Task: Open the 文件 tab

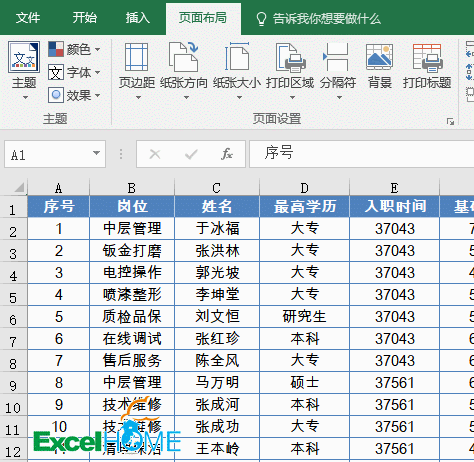Action: click(x=28, y=18)
